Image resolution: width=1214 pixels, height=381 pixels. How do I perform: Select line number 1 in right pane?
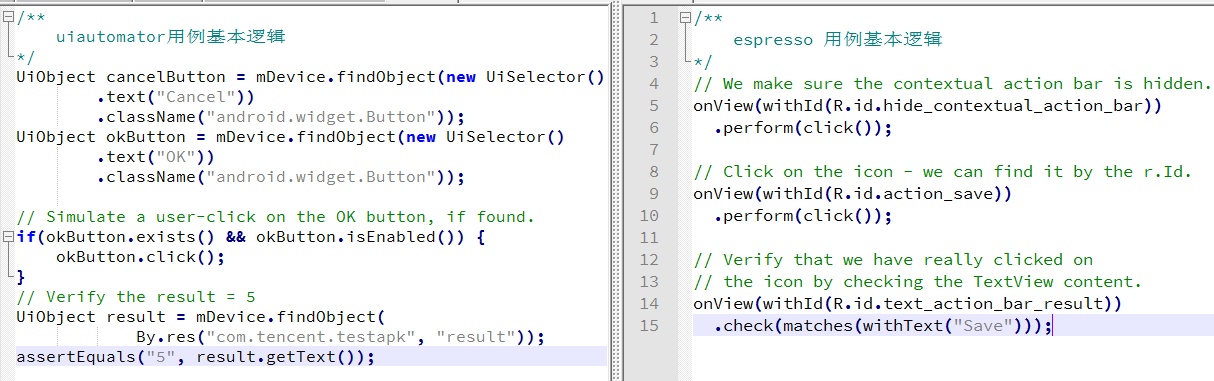654,18
